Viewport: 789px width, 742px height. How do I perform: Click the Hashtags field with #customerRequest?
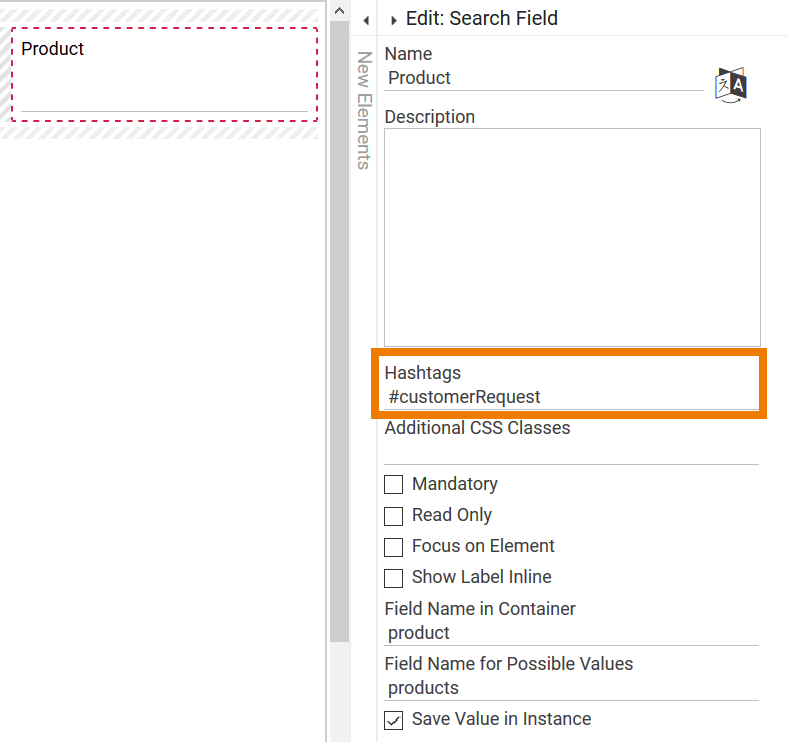click(x=571, y=397)
